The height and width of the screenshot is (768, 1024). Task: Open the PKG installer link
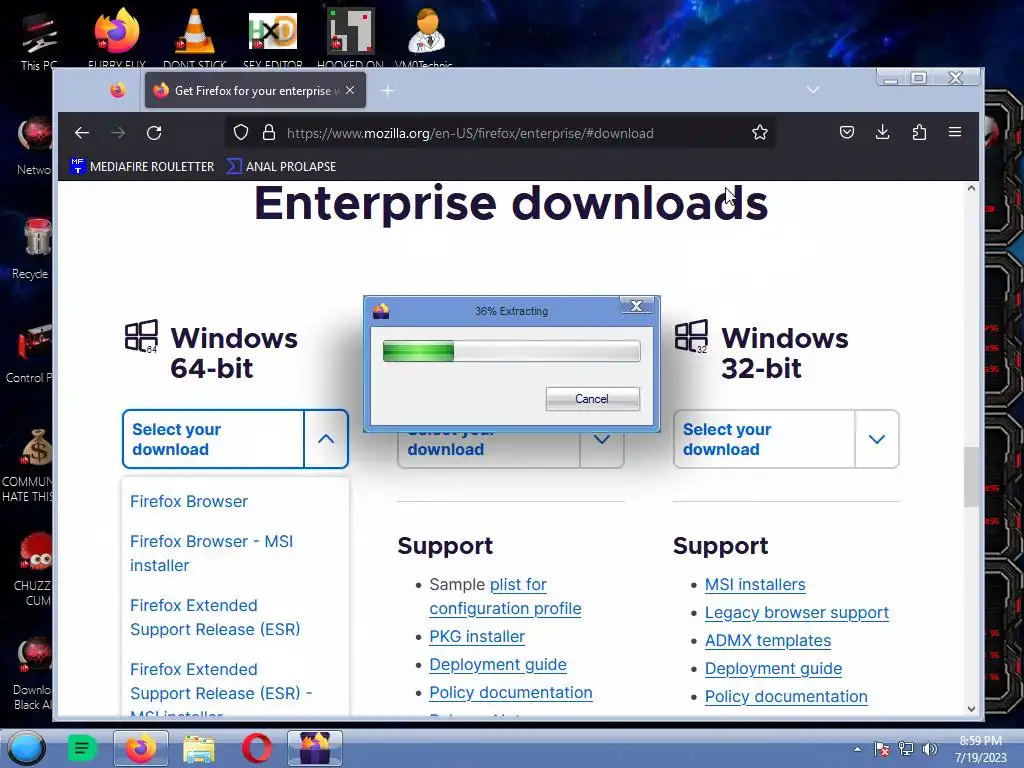pyautogui.click(x=477, y=636)
